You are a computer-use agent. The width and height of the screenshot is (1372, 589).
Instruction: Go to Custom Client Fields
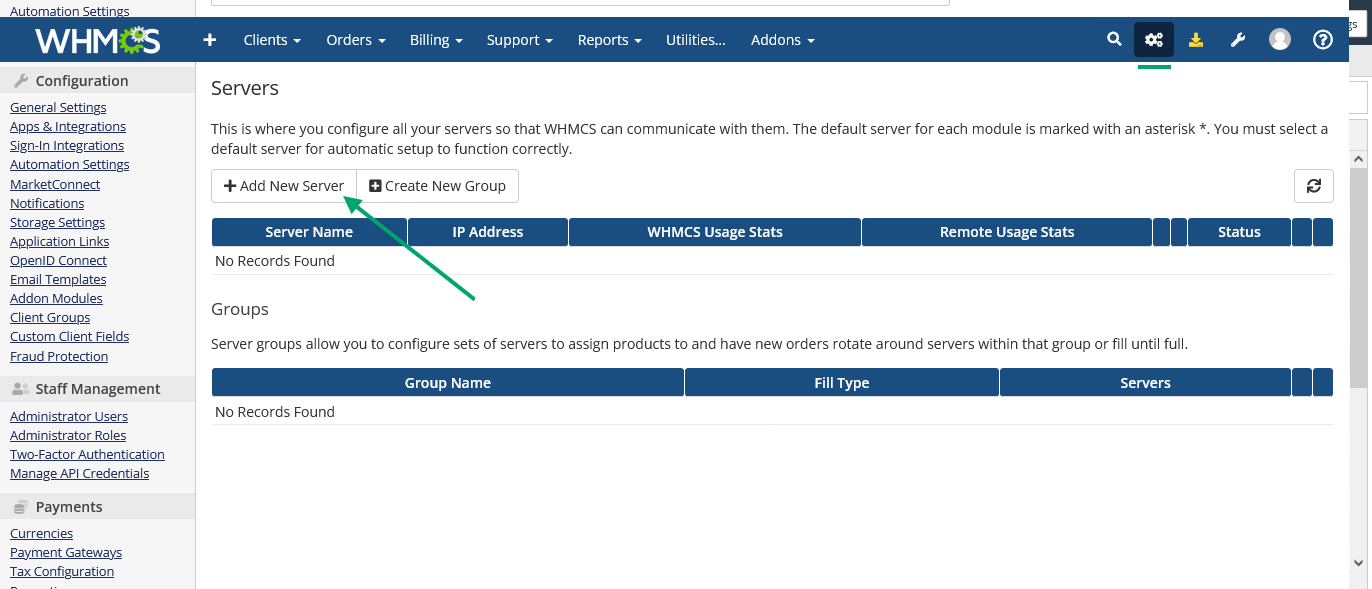click(x=70, y=336)
